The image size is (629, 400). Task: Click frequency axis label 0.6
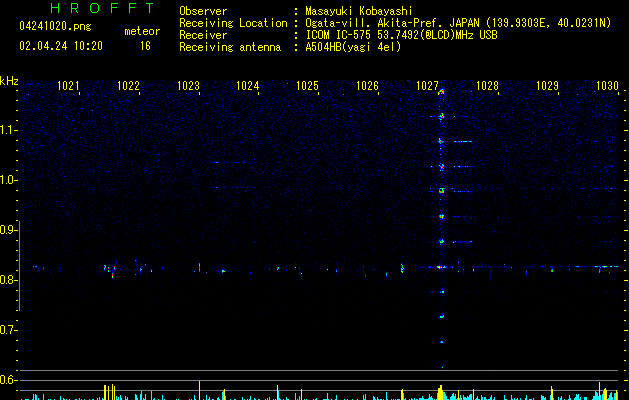click(9, 380)
